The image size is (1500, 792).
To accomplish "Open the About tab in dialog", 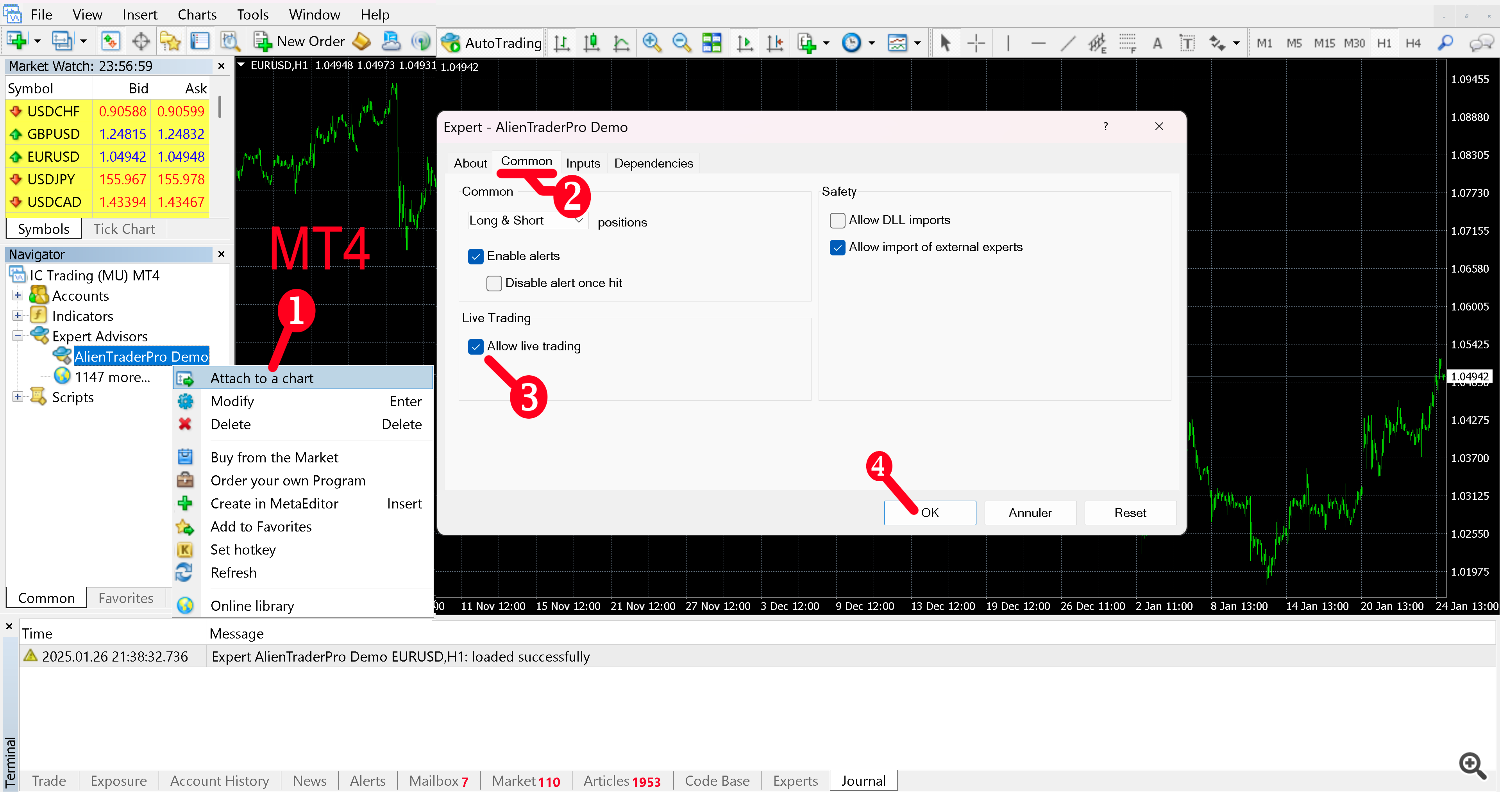I will 470,163.
